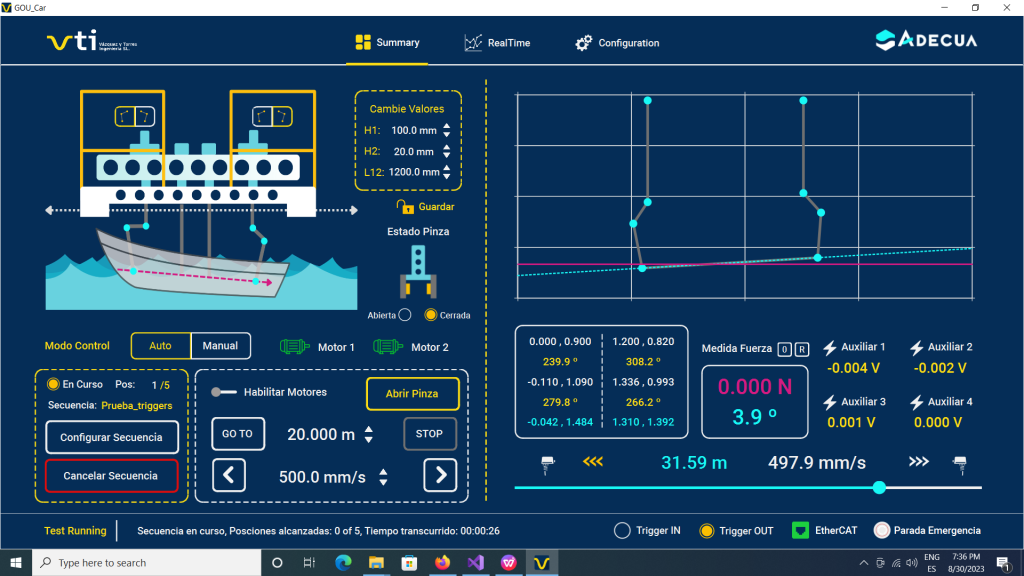The height and width of the screenshot is (576, 1024).
Task: Click the Guardar padlock icon
Action: [x=405, y=207]
